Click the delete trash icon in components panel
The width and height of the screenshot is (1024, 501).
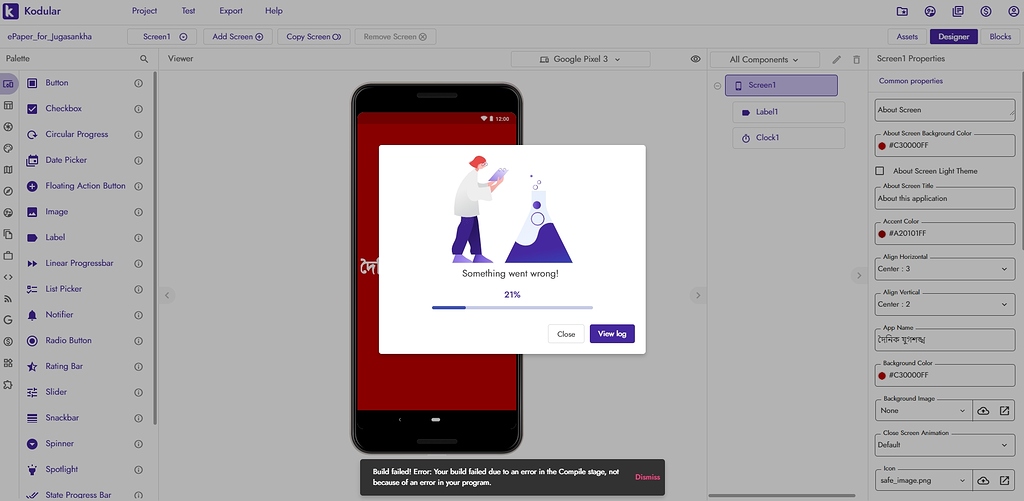point(856,60)
